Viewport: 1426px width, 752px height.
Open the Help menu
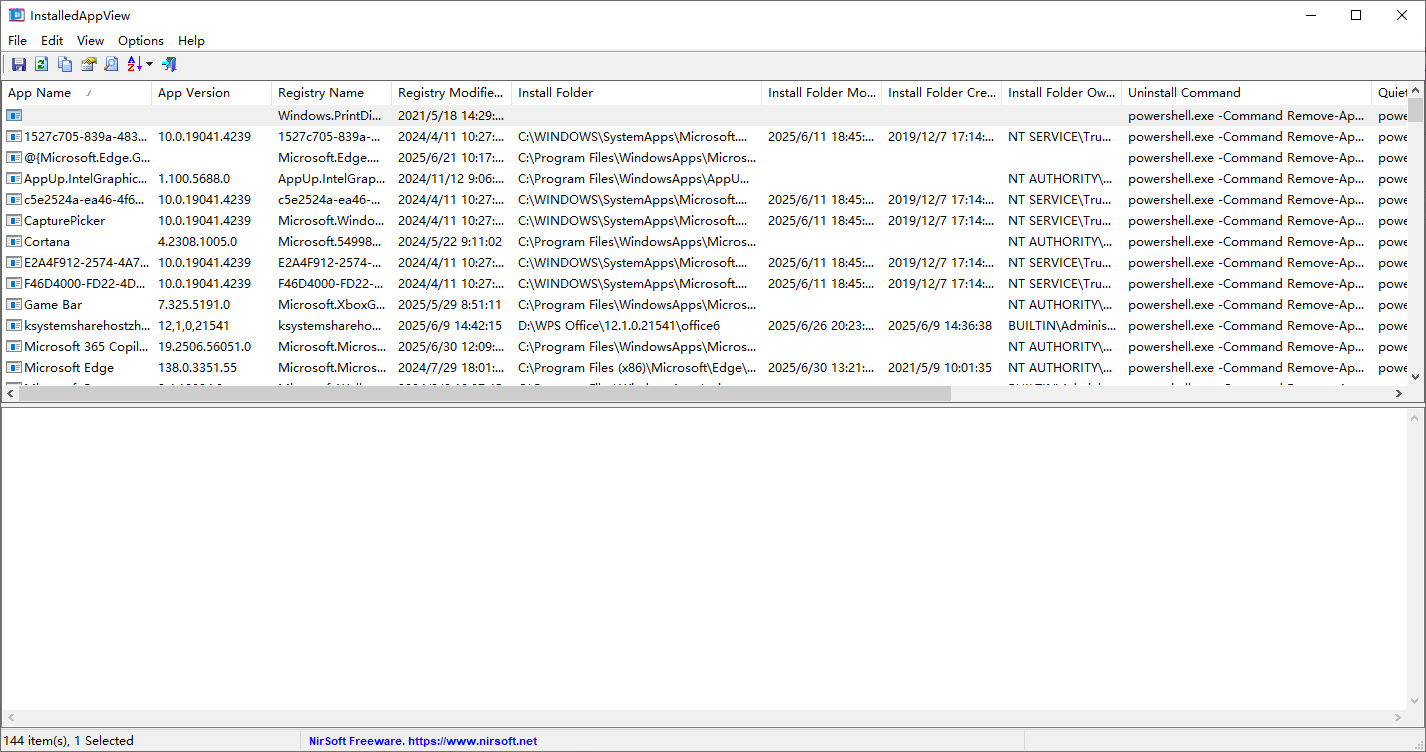click(191, 41)
